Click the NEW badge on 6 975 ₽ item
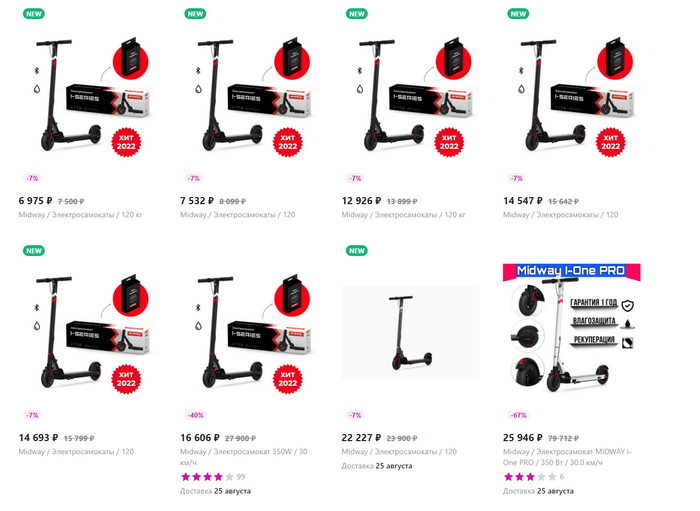700x511 pixels. pos(34,14)
